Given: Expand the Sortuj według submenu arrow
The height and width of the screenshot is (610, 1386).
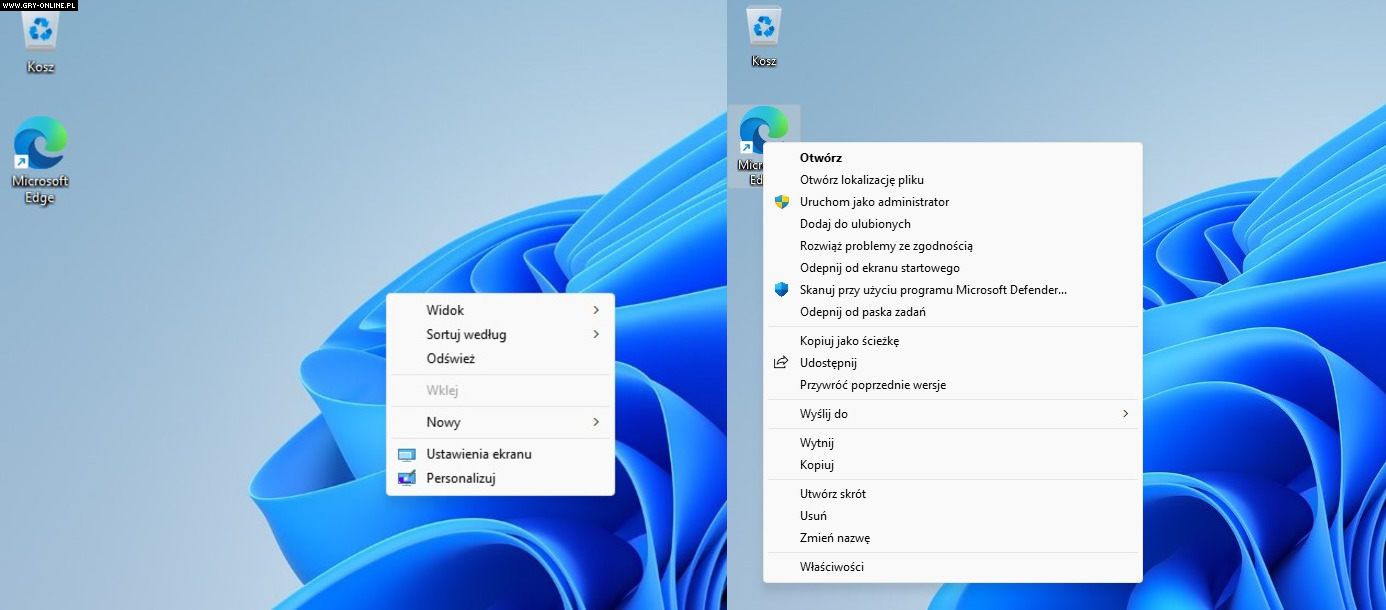Looking at the screenshot, I should point(596,334).
